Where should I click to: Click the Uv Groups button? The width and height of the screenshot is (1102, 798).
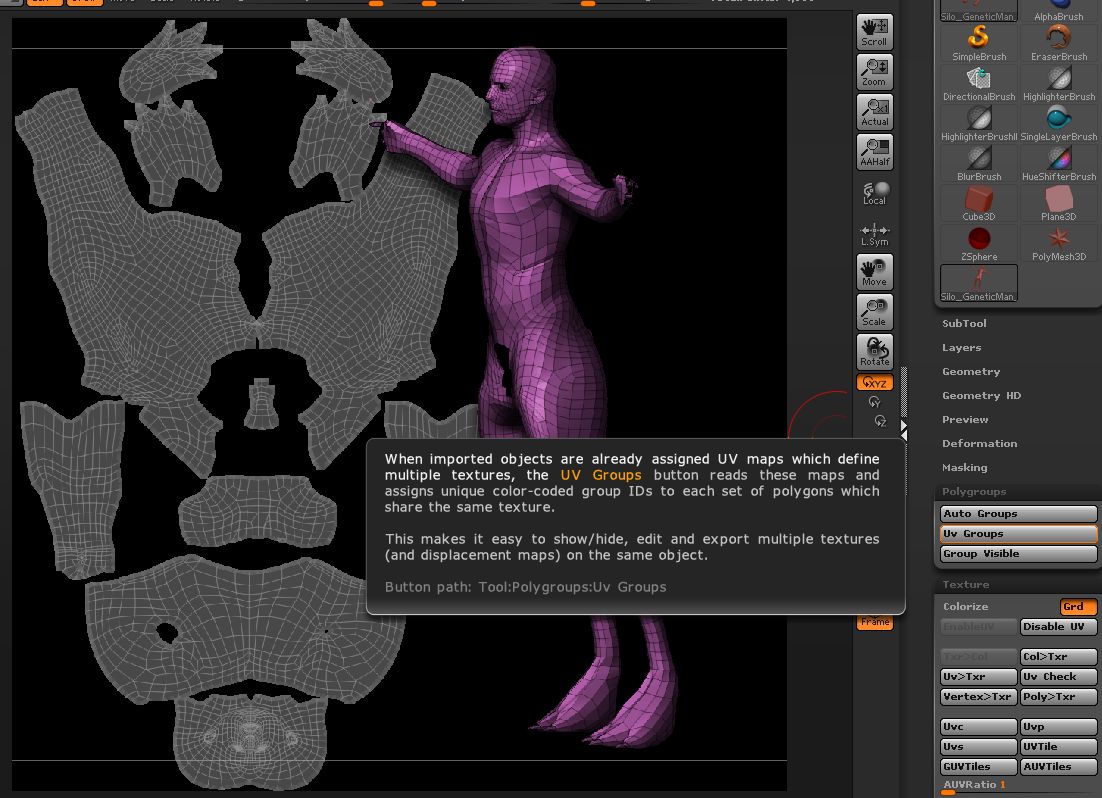[1017, 533]
